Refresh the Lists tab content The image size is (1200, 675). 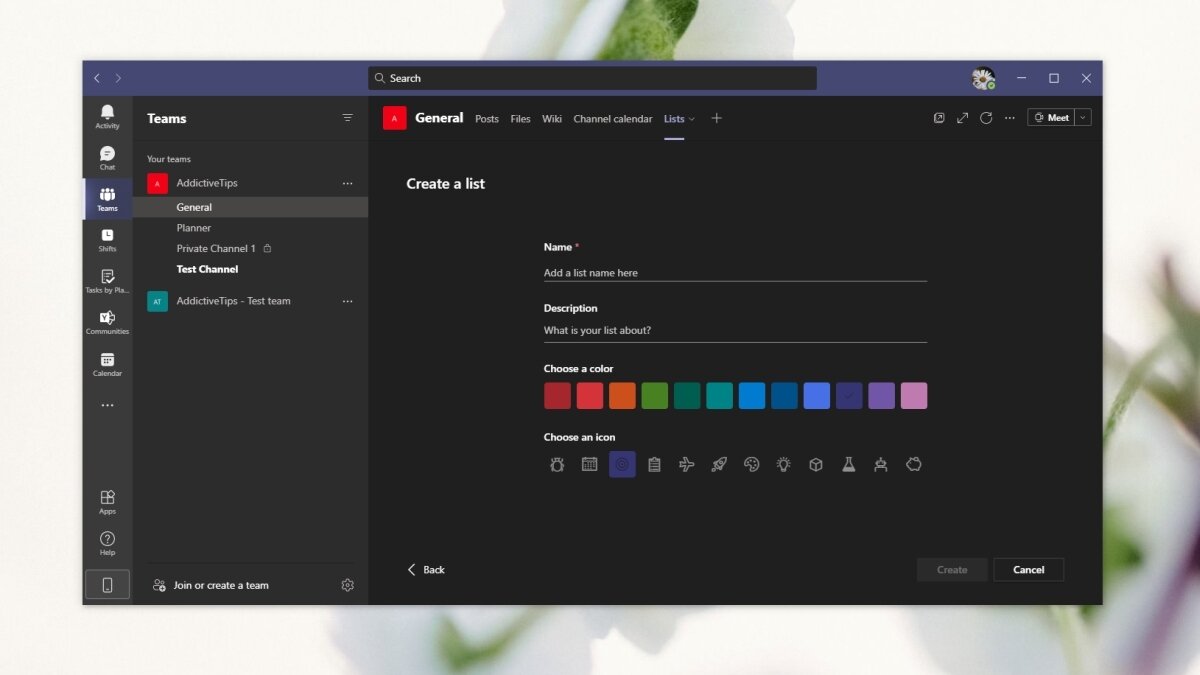[986, 117]
